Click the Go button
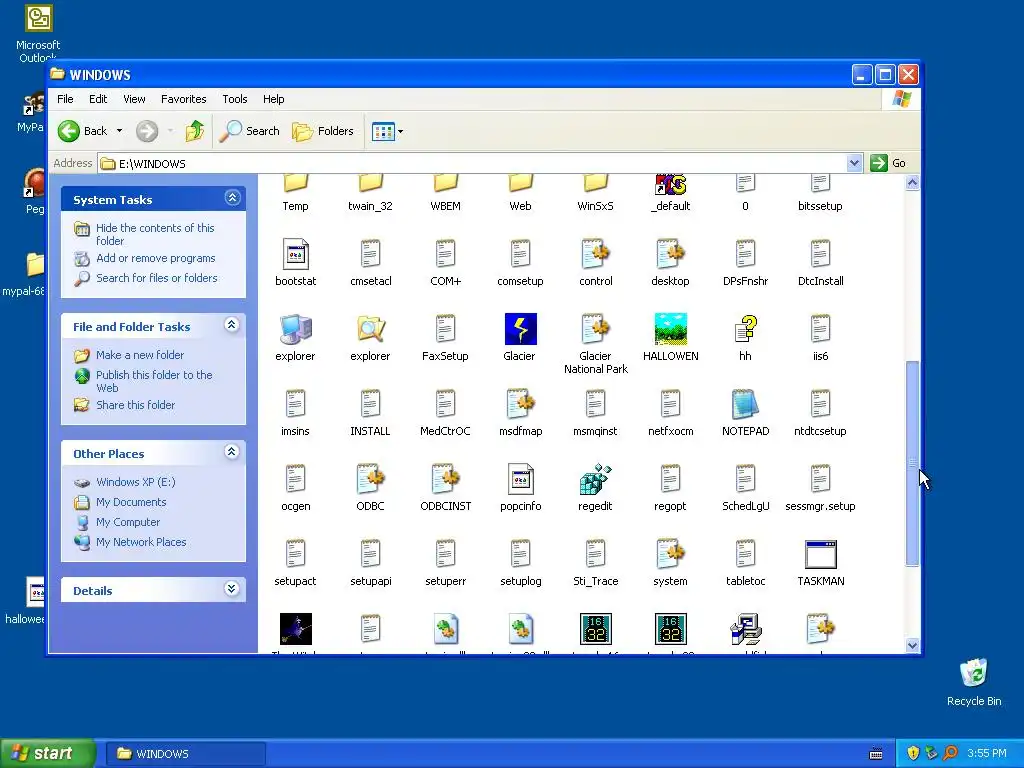 tap(889, 163)
